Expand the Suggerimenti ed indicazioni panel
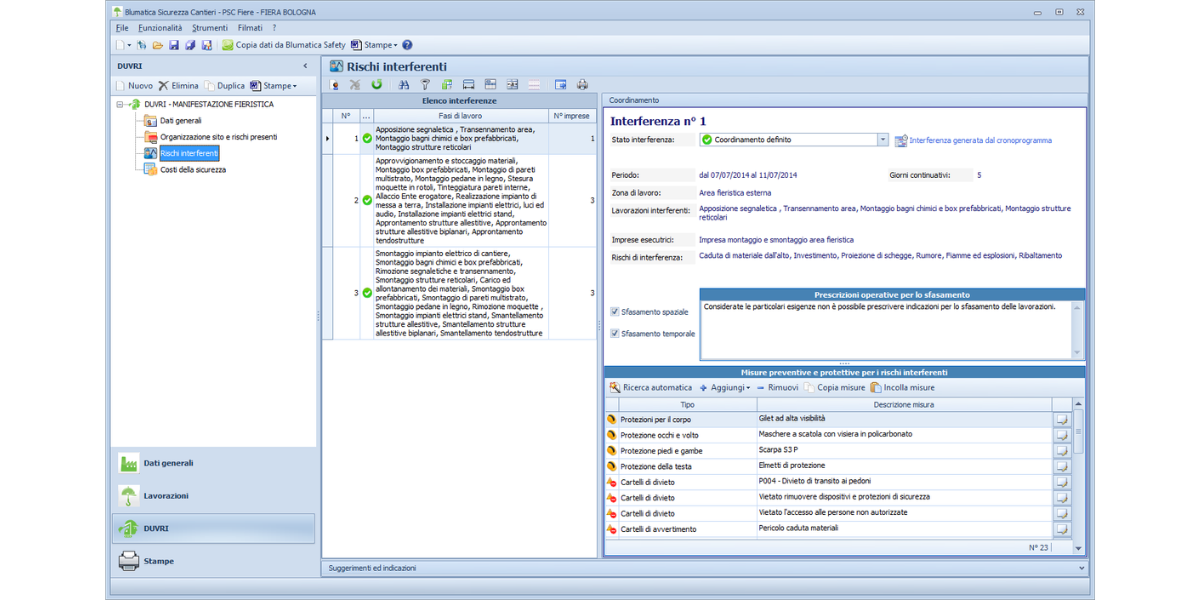 [1081, 568]
